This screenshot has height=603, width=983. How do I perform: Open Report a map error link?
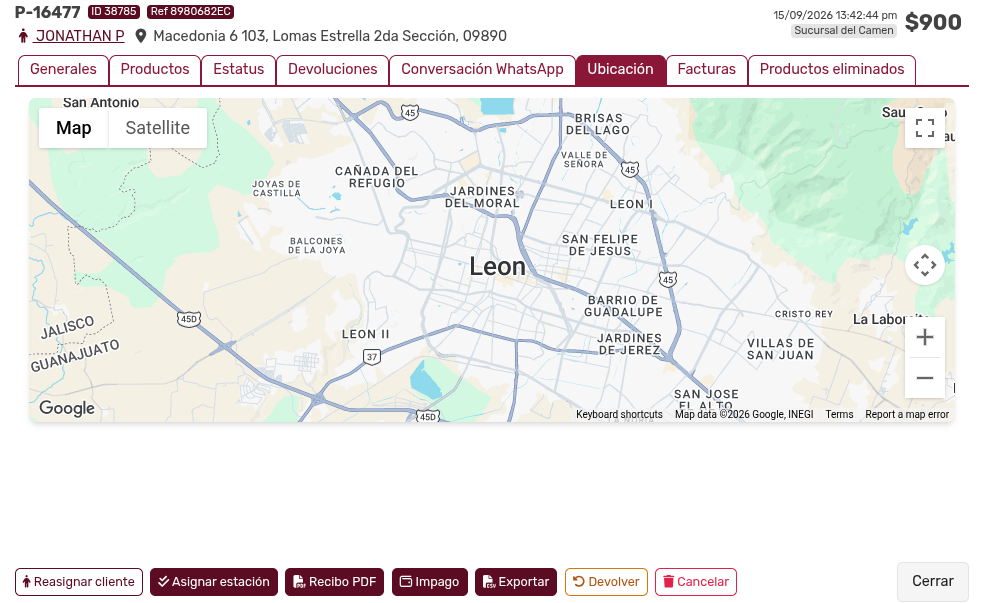907,414
